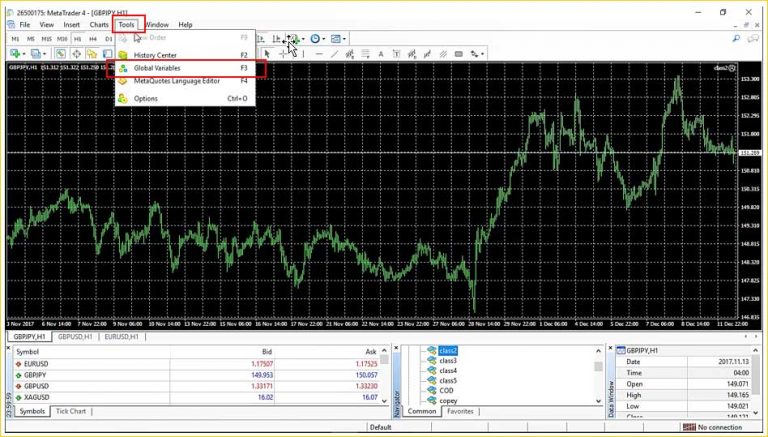The width and height of the screenshot is (768, 437).
Task: Select the Text Label tool
Action: pos(396,54)
